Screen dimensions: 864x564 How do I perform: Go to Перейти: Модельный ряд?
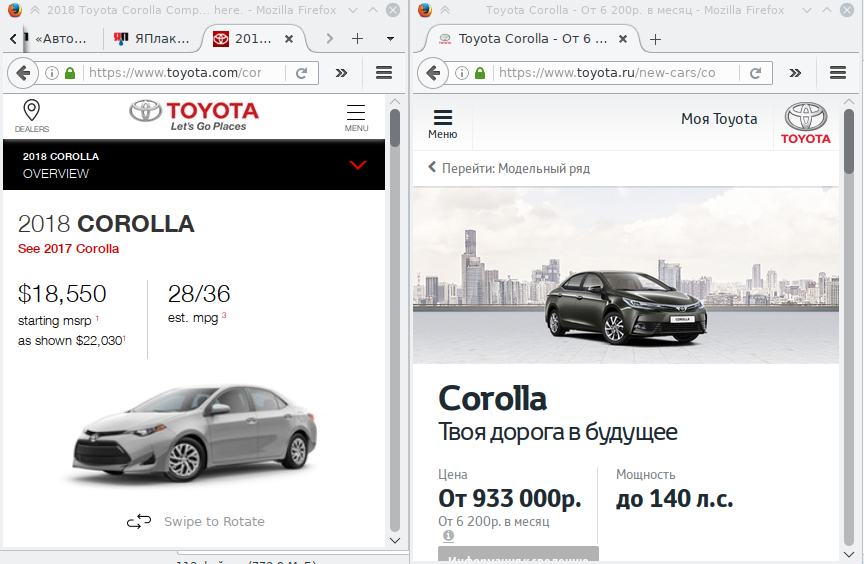pyautogui.click(x=509, y=168)
